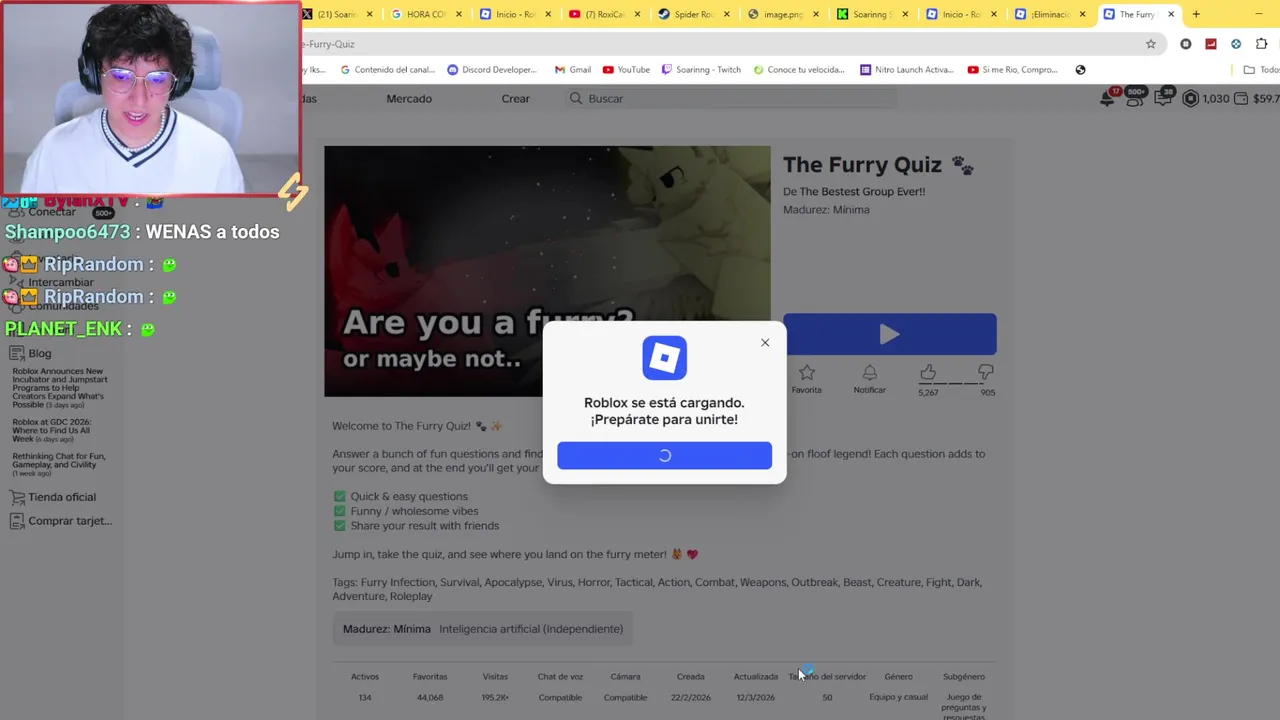Open Roblox notifications bell in header
1280x720 pixels.
[1107, 98]
